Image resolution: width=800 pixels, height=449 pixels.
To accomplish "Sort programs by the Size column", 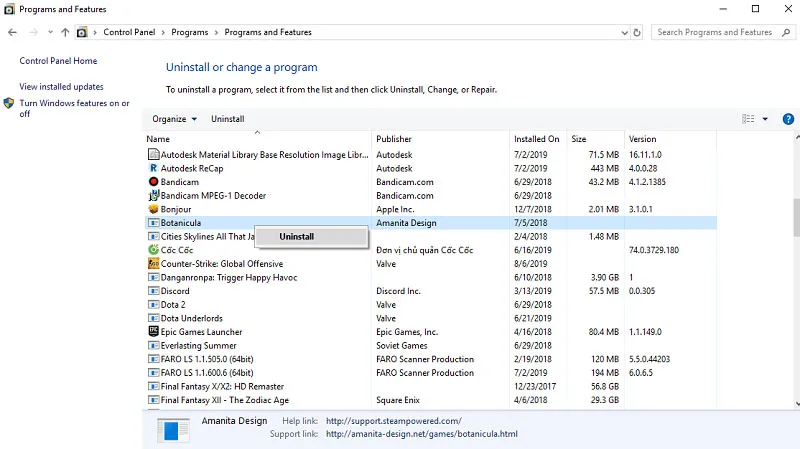I will (x=579, y=139).
